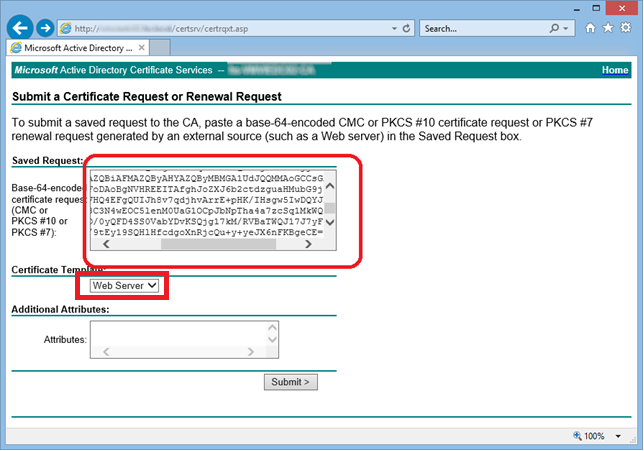Screen dimensions: 644x451
Task: Click the browser Forward arrow button
Action: pos(45,28)
